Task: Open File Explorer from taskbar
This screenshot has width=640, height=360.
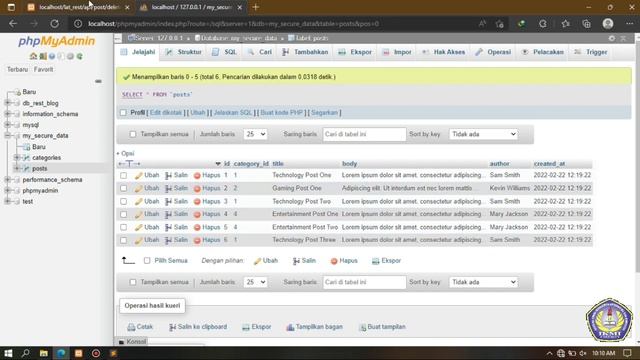Action: tap(43, 353)
